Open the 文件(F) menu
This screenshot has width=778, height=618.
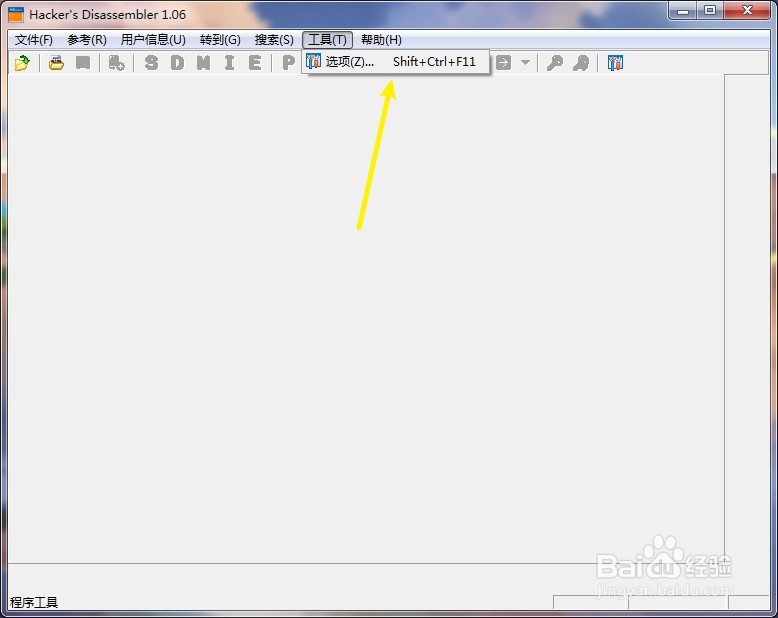(34, 40)
